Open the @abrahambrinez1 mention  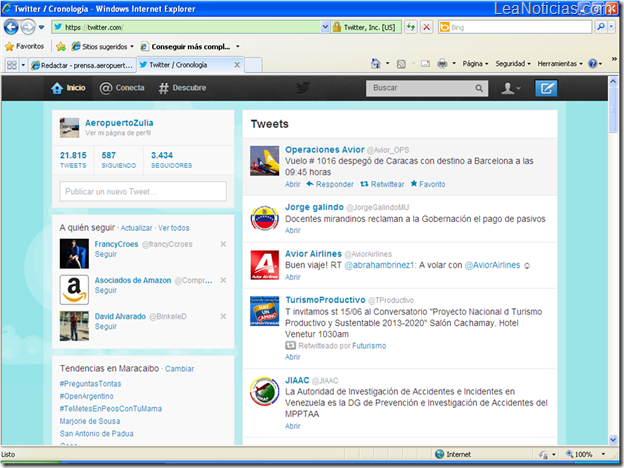[x=379, y=265]
